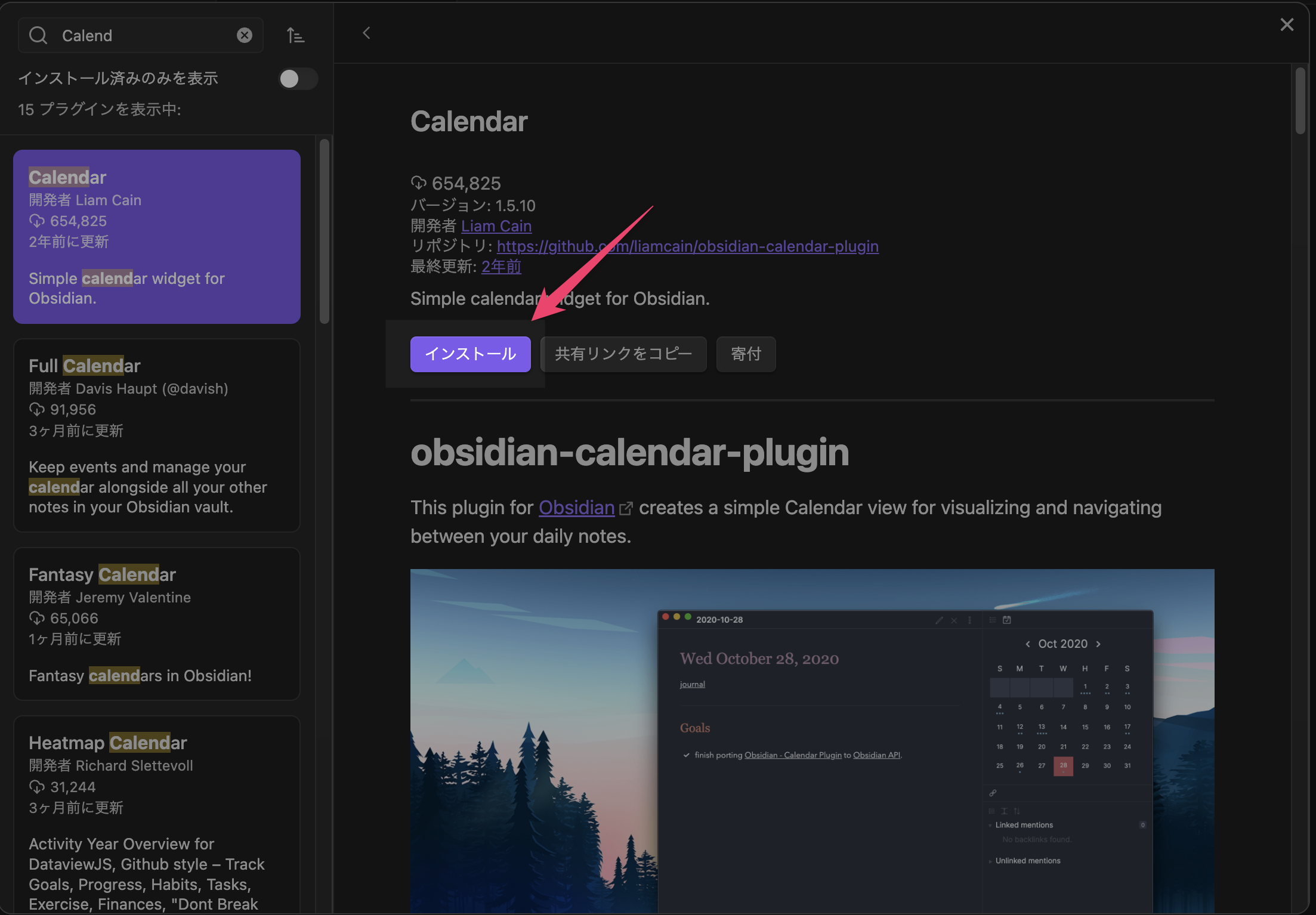The image size is (1316, 915).
Task: Go back with the left chevron
Action: click(367, 33)
